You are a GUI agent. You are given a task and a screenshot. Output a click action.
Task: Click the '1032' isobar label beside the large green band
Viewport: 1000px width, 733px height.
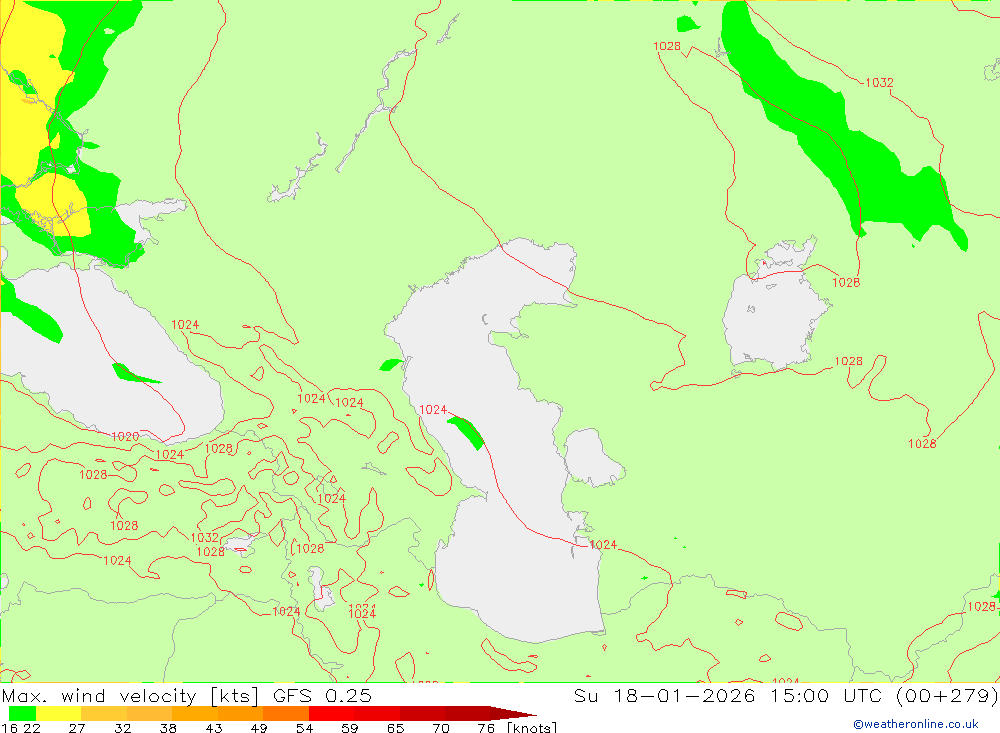pos(879,82)
